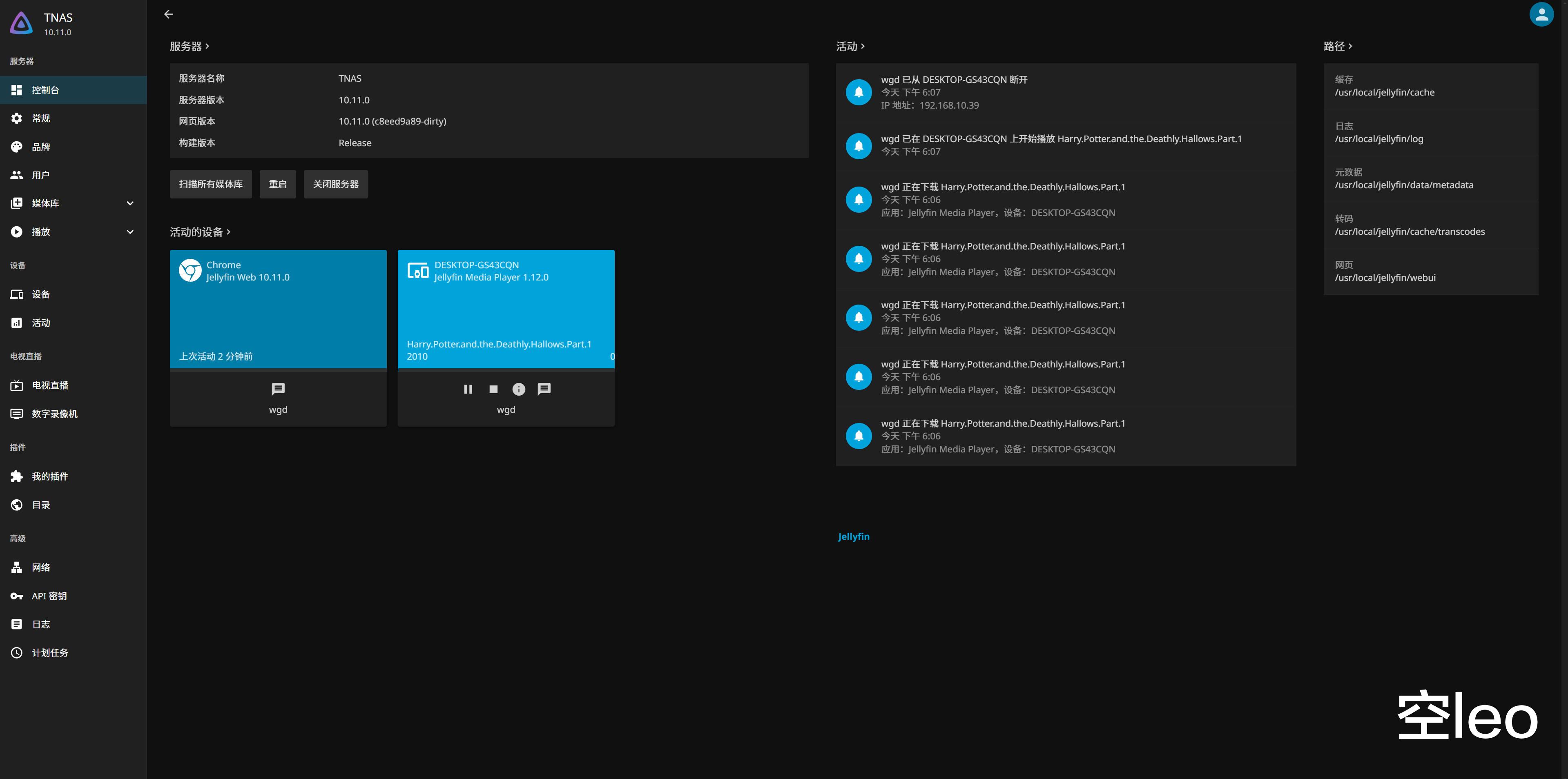Open 计划任务 from the sidebar
This screenshot has height=779, width=1568.
click(x=50, y=652)
